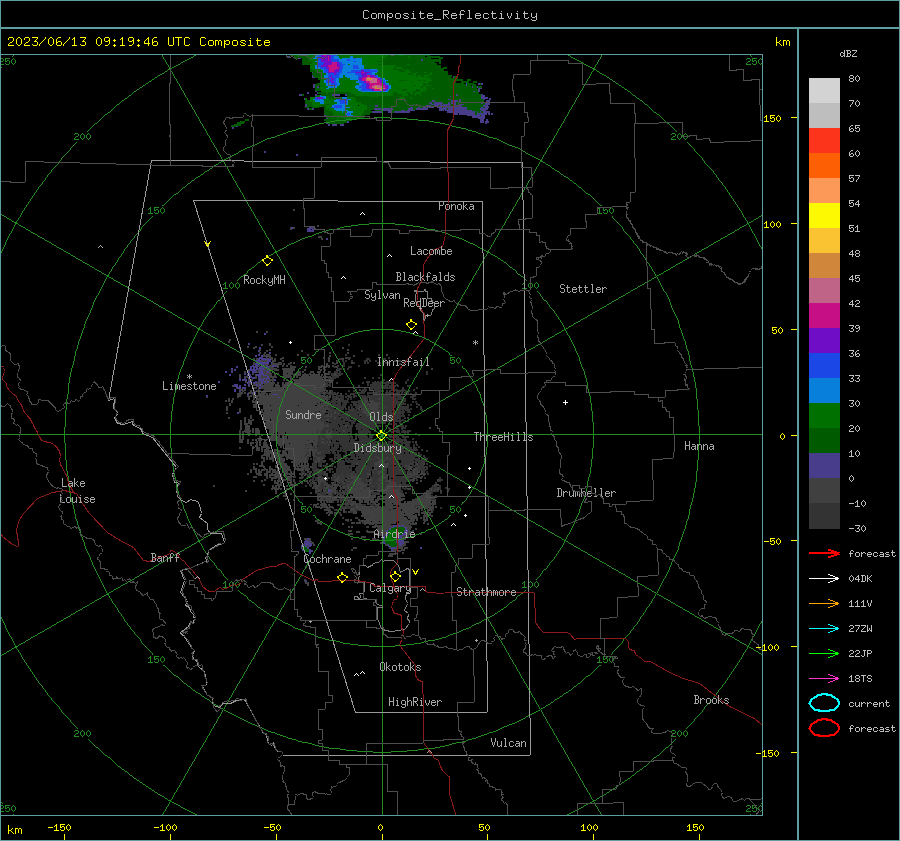Click the cyan 'current' ellipse icon

[824, 703]
